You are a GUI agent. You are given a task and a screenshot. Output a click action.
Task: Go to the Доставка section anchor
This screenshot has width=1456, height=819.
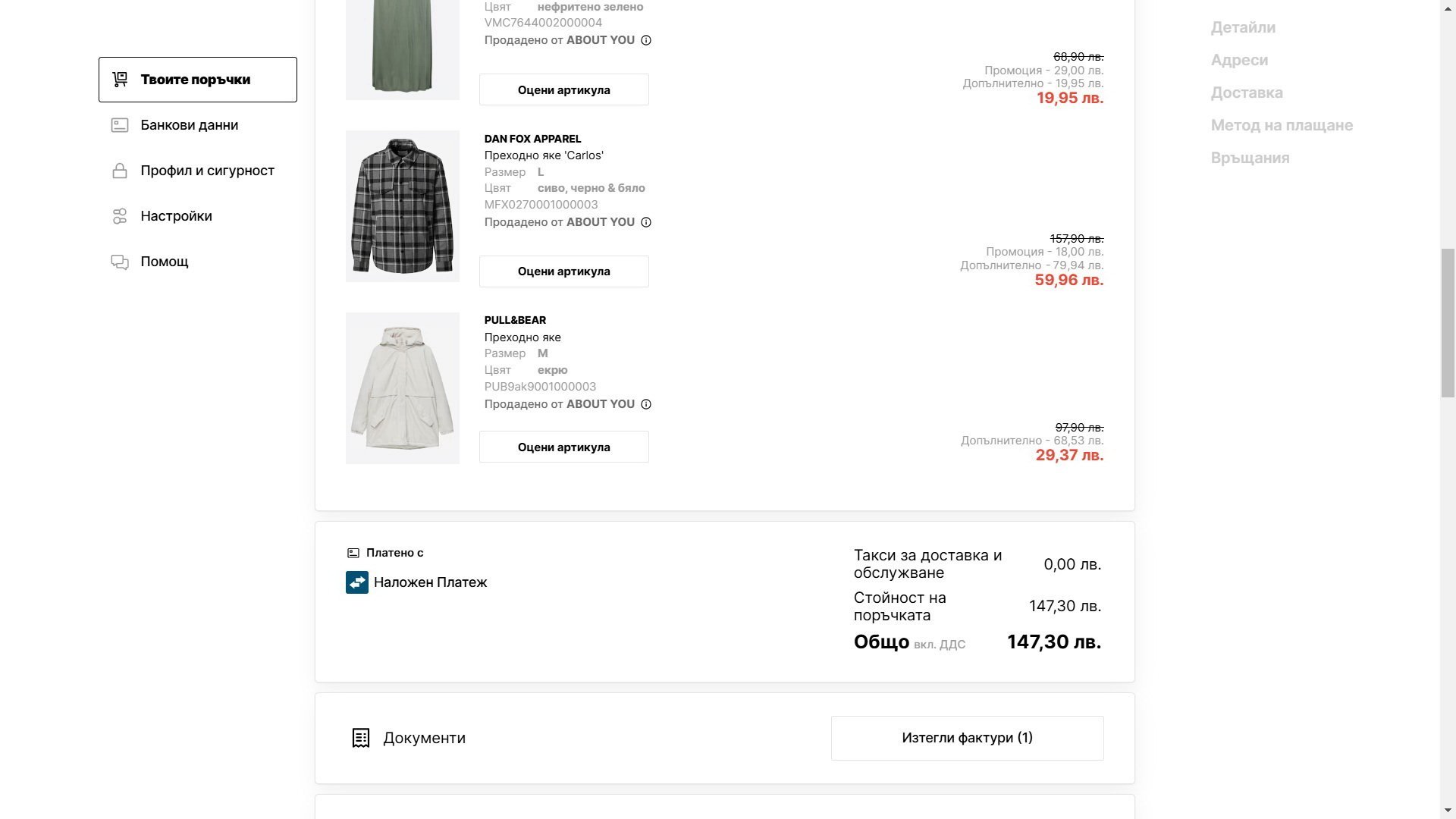(x=1247, y=93)
